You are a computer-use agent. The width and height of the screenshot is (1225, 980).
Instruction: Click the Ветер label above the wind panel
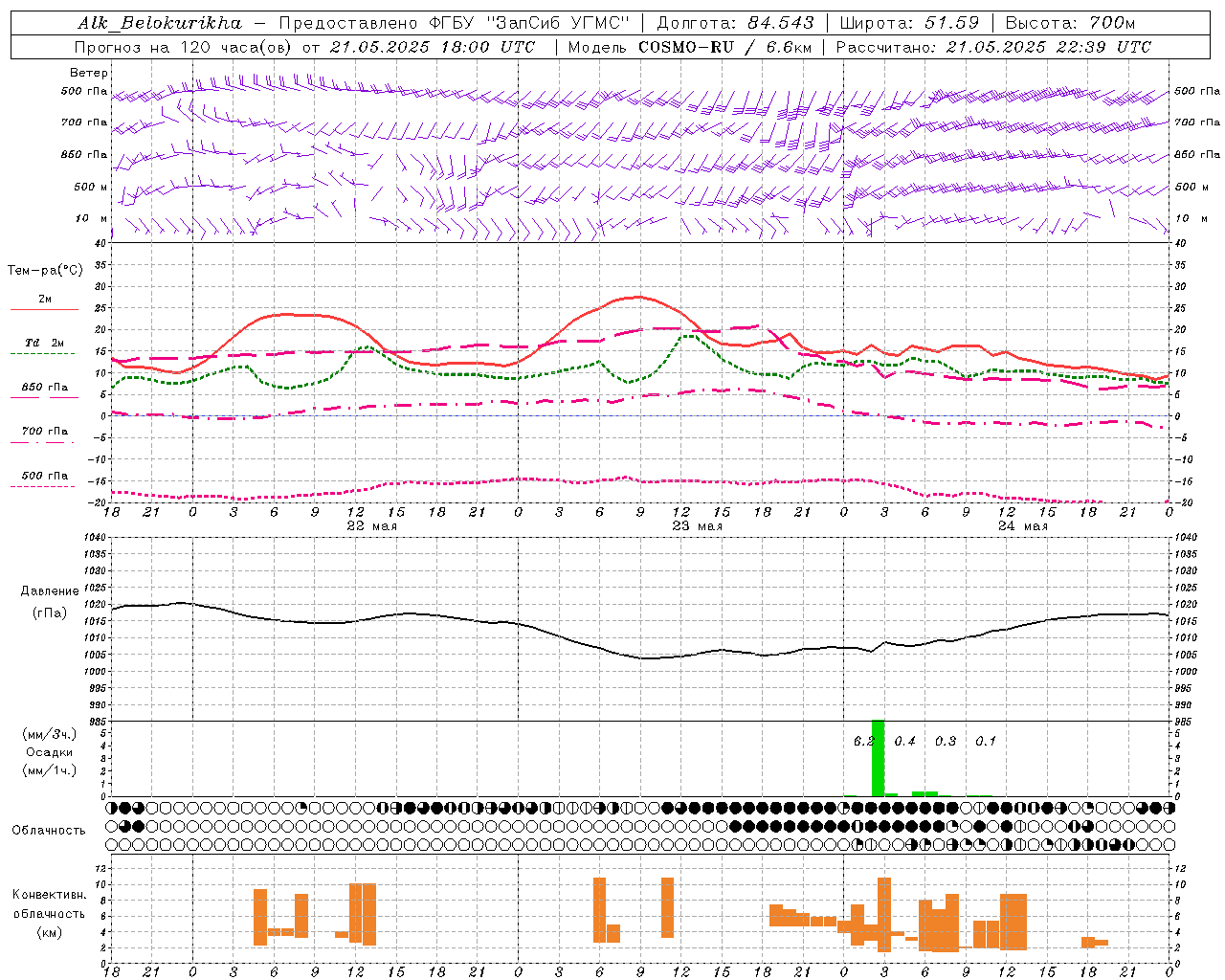(89, 73)
